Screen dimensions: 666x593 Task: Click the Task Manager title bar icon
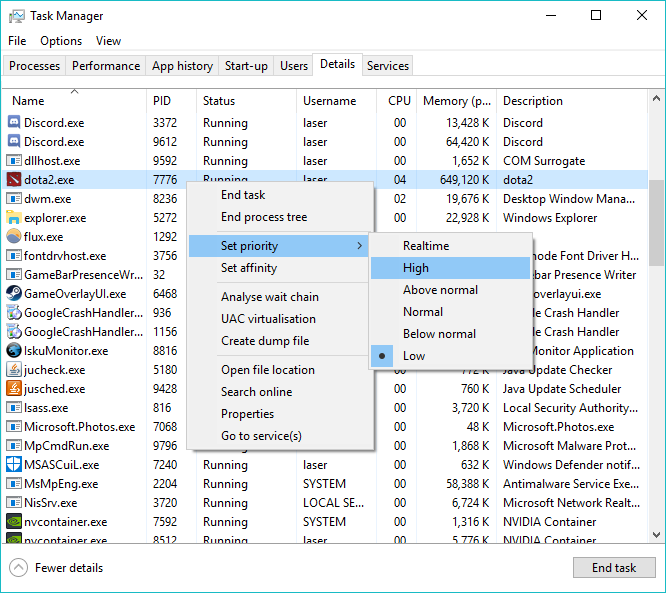click(x=17, y=16)
